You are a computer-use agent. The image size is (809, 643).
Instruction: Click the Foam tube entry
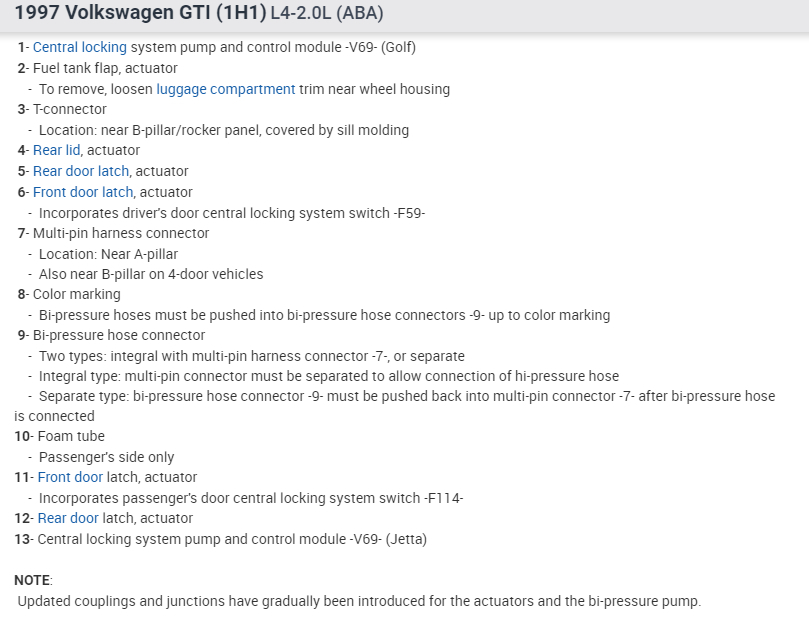click(71, 436)
